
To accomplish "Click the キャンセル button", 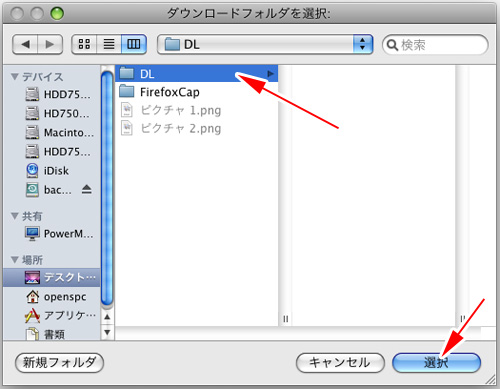I will click(340, 363).
